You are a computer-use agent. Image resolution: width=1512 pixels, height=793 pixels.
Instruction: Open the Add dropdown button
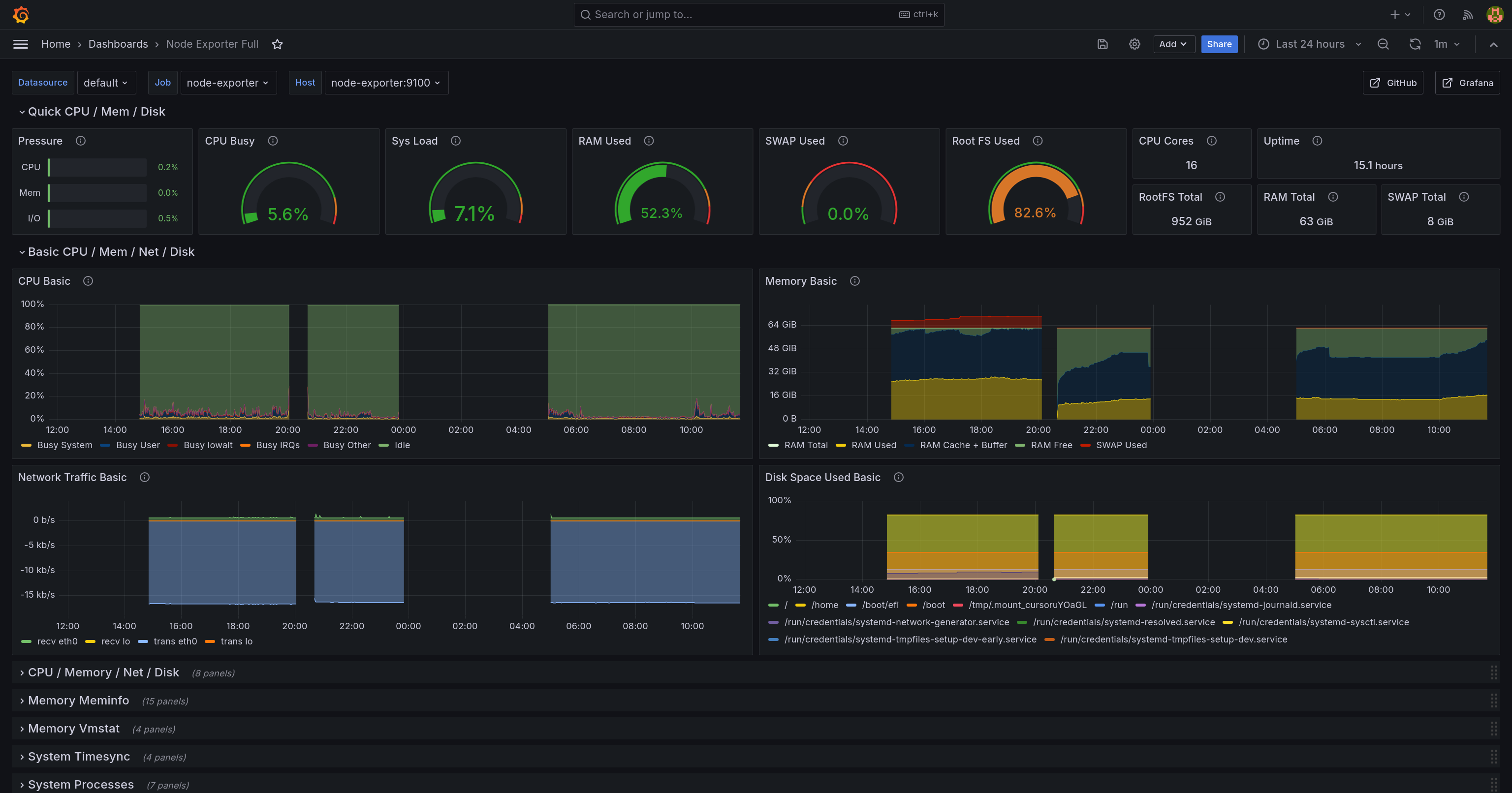tap(1174, 44)
